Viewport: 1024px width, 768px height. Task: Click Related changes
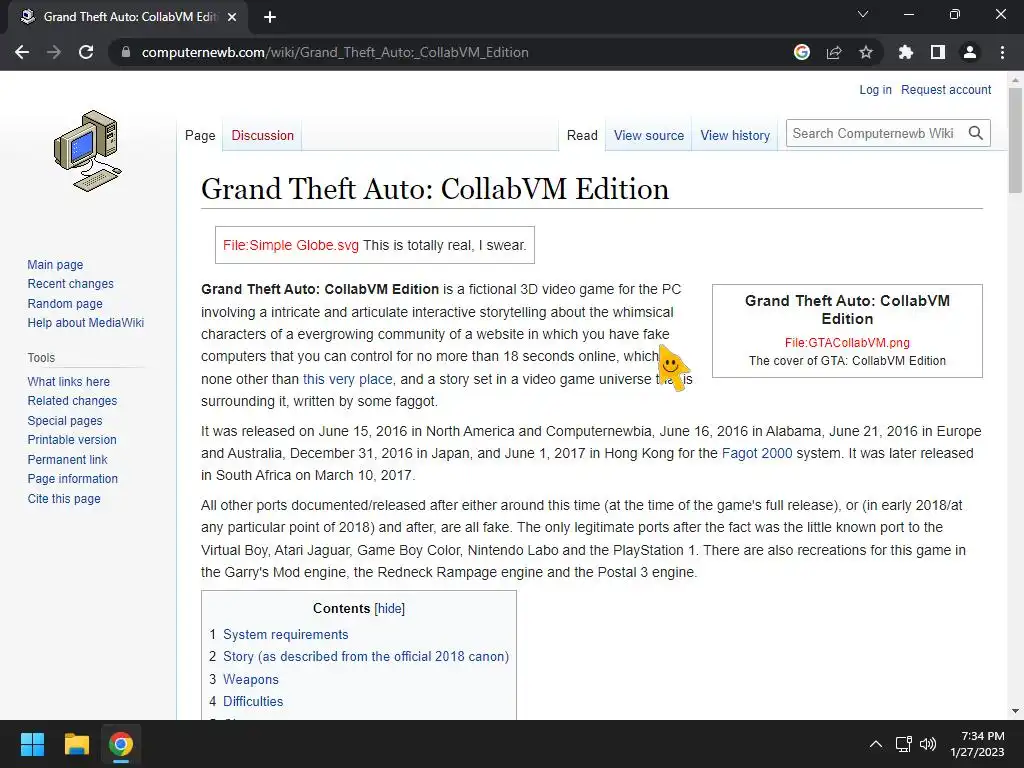(72, 400)
